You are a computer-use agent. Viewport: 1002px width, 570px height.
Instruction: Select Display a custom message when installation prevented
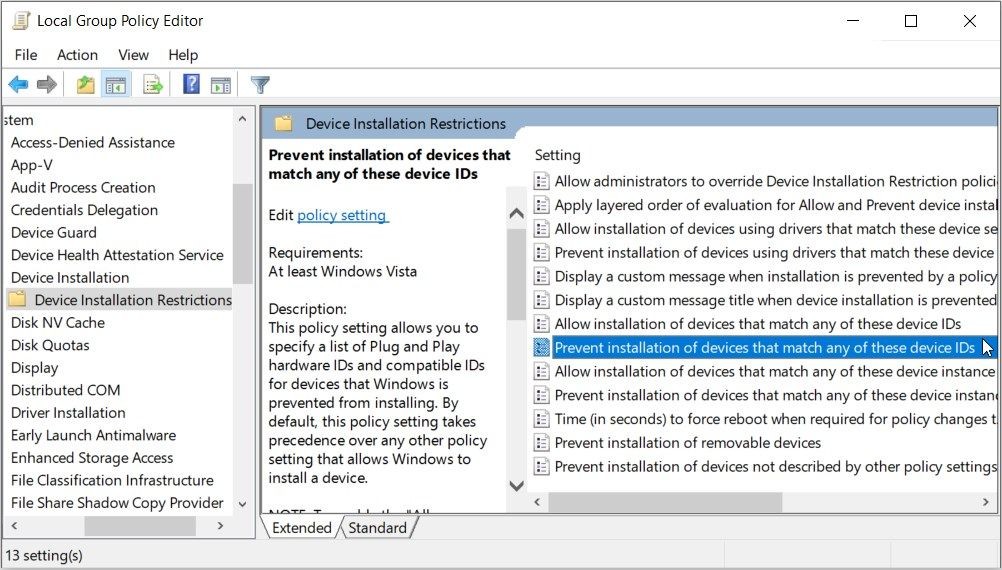click(776, 277)
